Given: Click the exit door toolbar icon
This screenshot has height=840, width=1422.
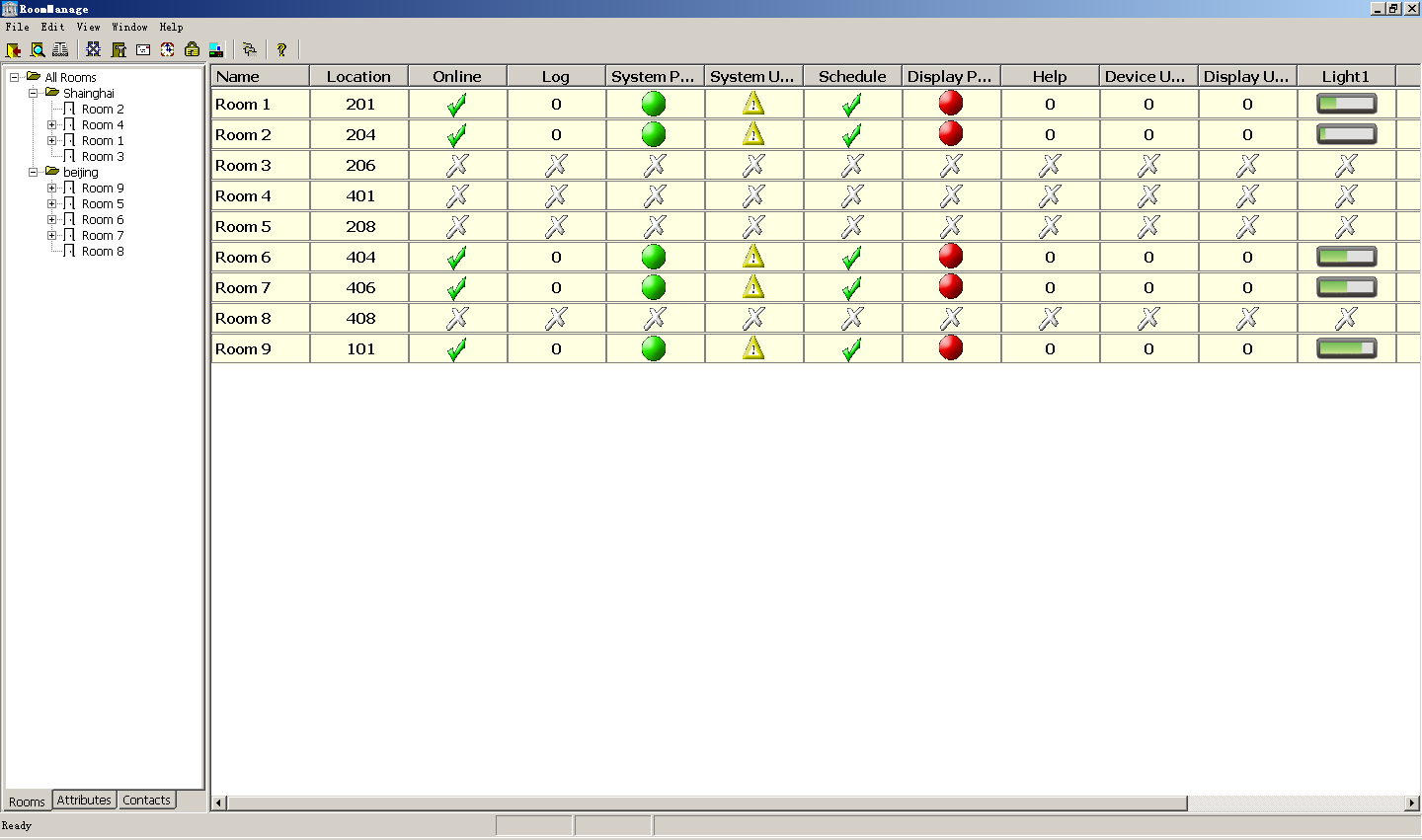Looking at the screenshot, I should pyautogui.click(x=14, y=50).
